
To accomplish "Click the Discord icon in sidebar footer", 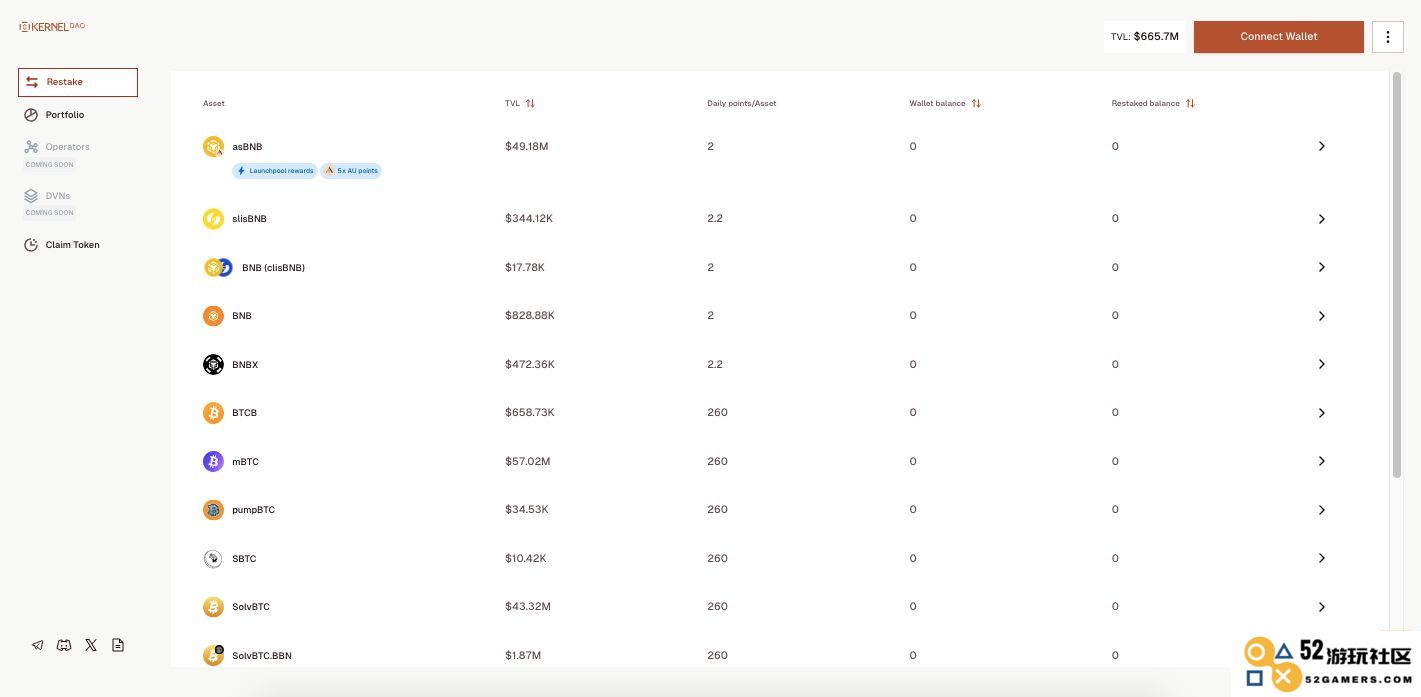I will (x=64, y=645).
